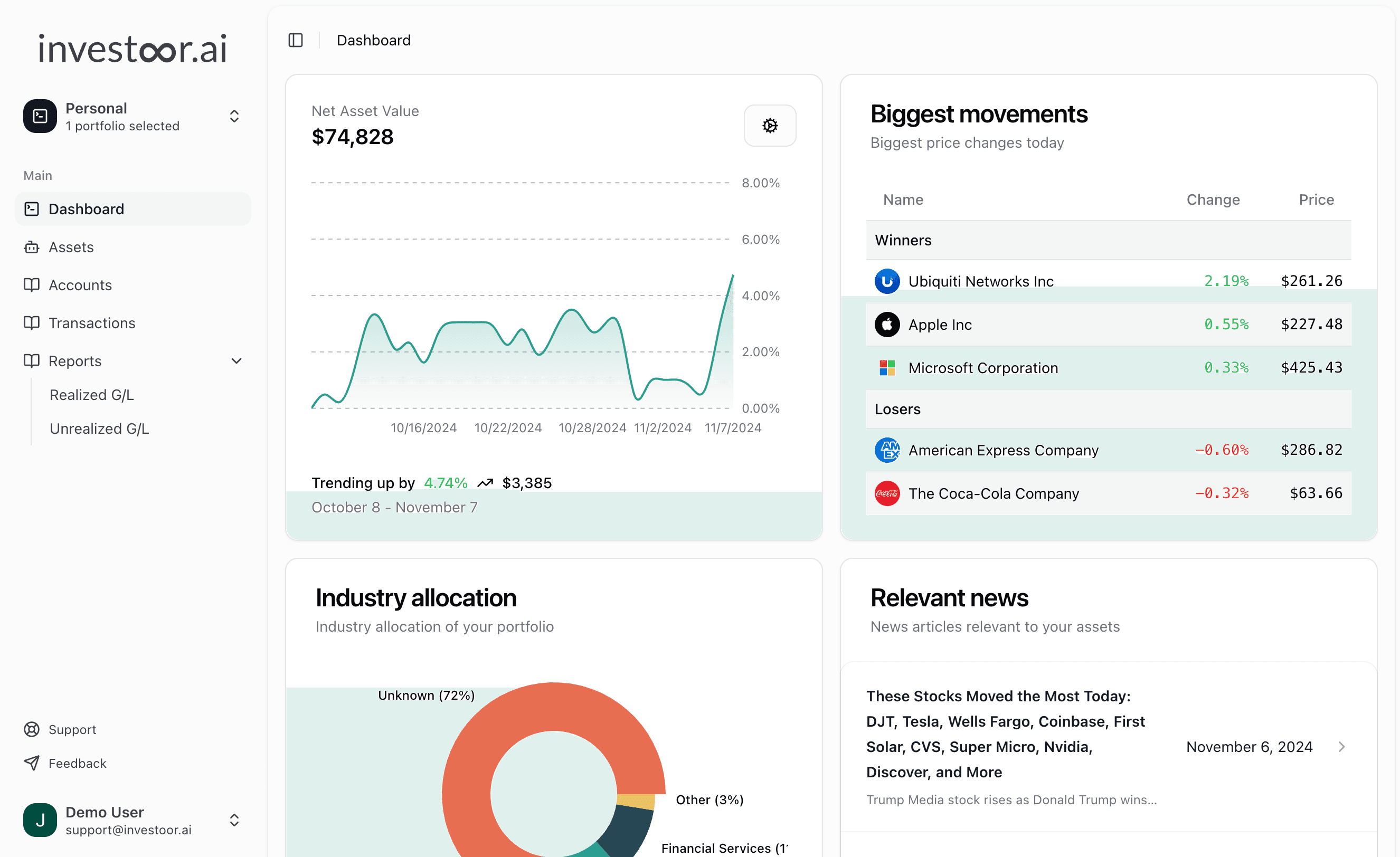Viewport: 1400px width, 857px height.
Task: Click the yellow Other donut segment
Action: pos(636,802)
